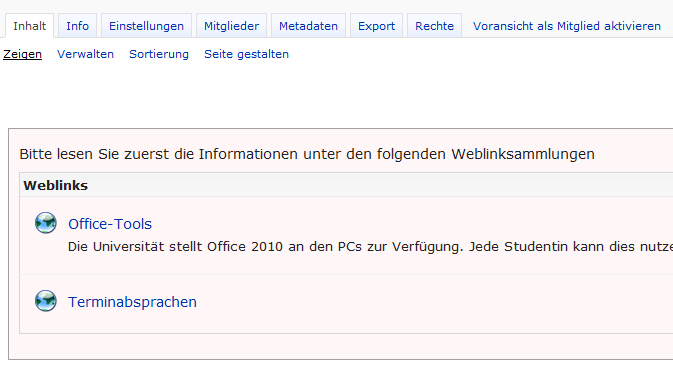Open the Sortierung subtab
This screenshot has width=673, height=376.
[x=159, y=54]
